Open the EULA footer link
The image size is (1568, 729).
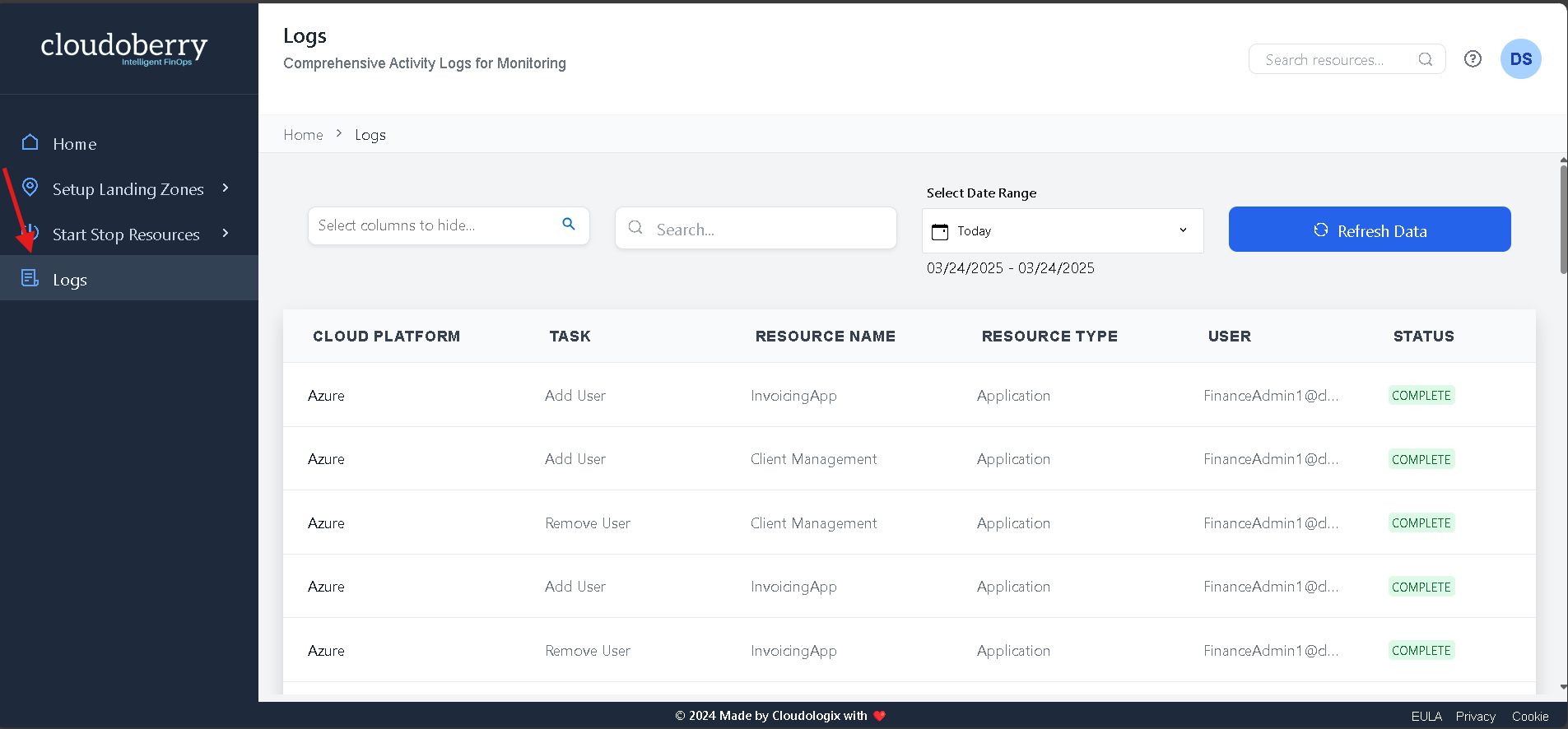click(1426, 717)
